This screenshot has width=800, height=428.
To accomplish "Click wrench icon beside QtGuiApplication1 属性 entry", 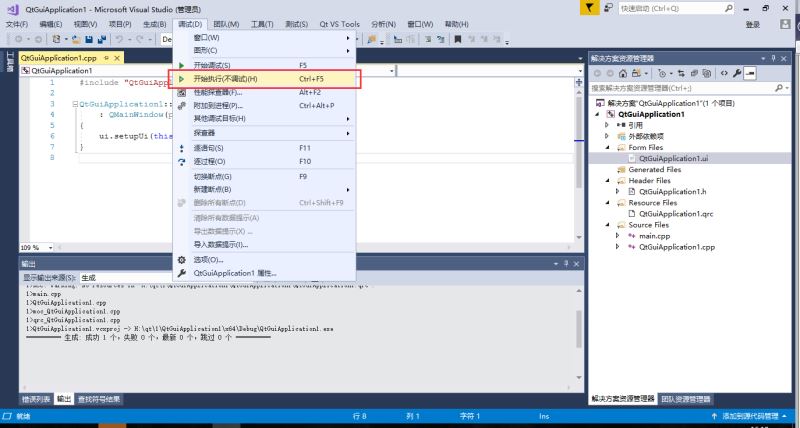I will (182, 273).
